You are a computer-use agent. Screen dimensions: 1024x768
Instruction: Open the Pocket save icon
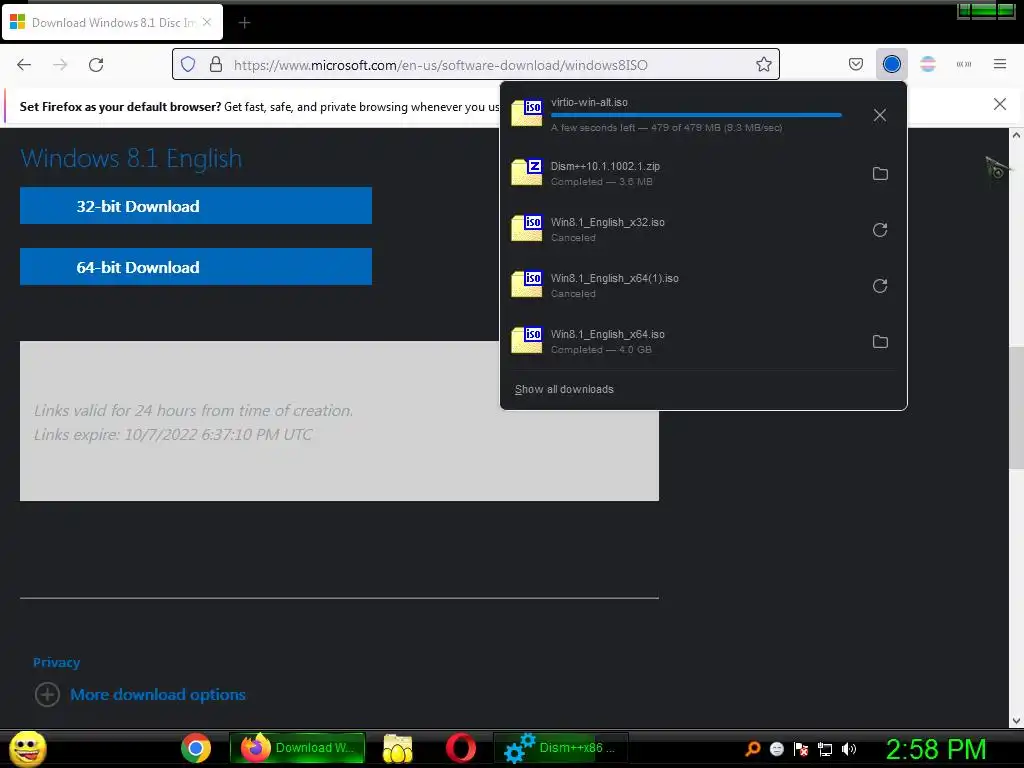click(856, 64)
